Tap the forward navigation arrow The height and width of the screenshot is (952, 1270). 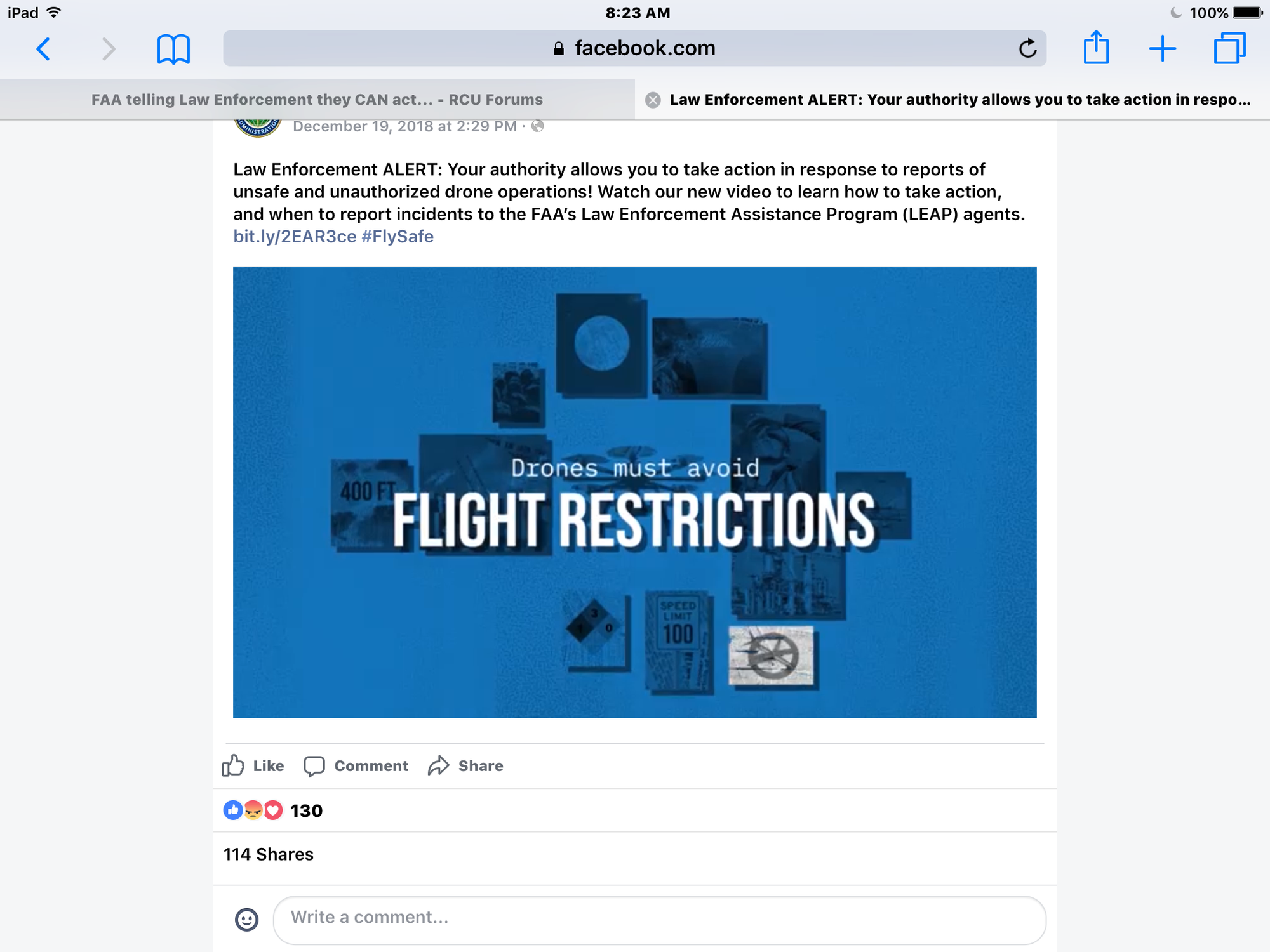tap(109, 49)
